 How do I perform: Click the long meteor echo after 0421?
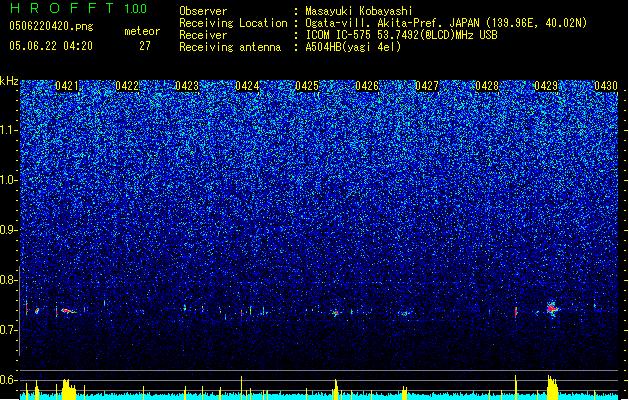[68, 311]
